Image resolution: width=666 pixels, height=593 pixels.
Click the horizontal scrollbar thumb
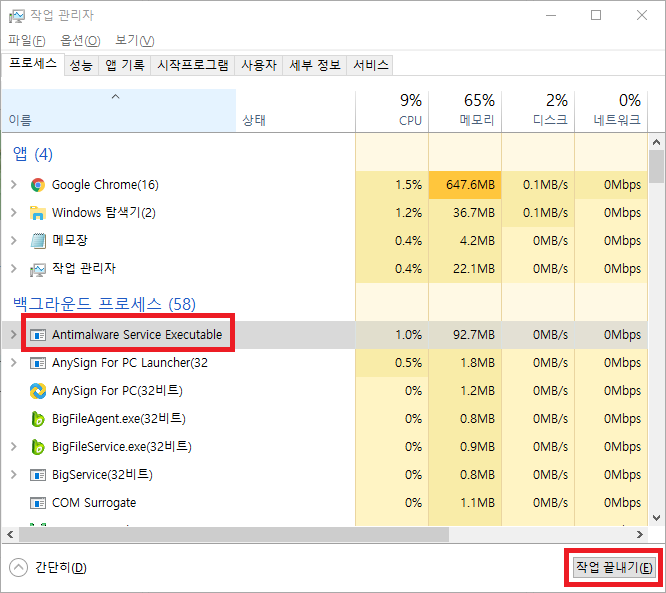tap(234, 534)
